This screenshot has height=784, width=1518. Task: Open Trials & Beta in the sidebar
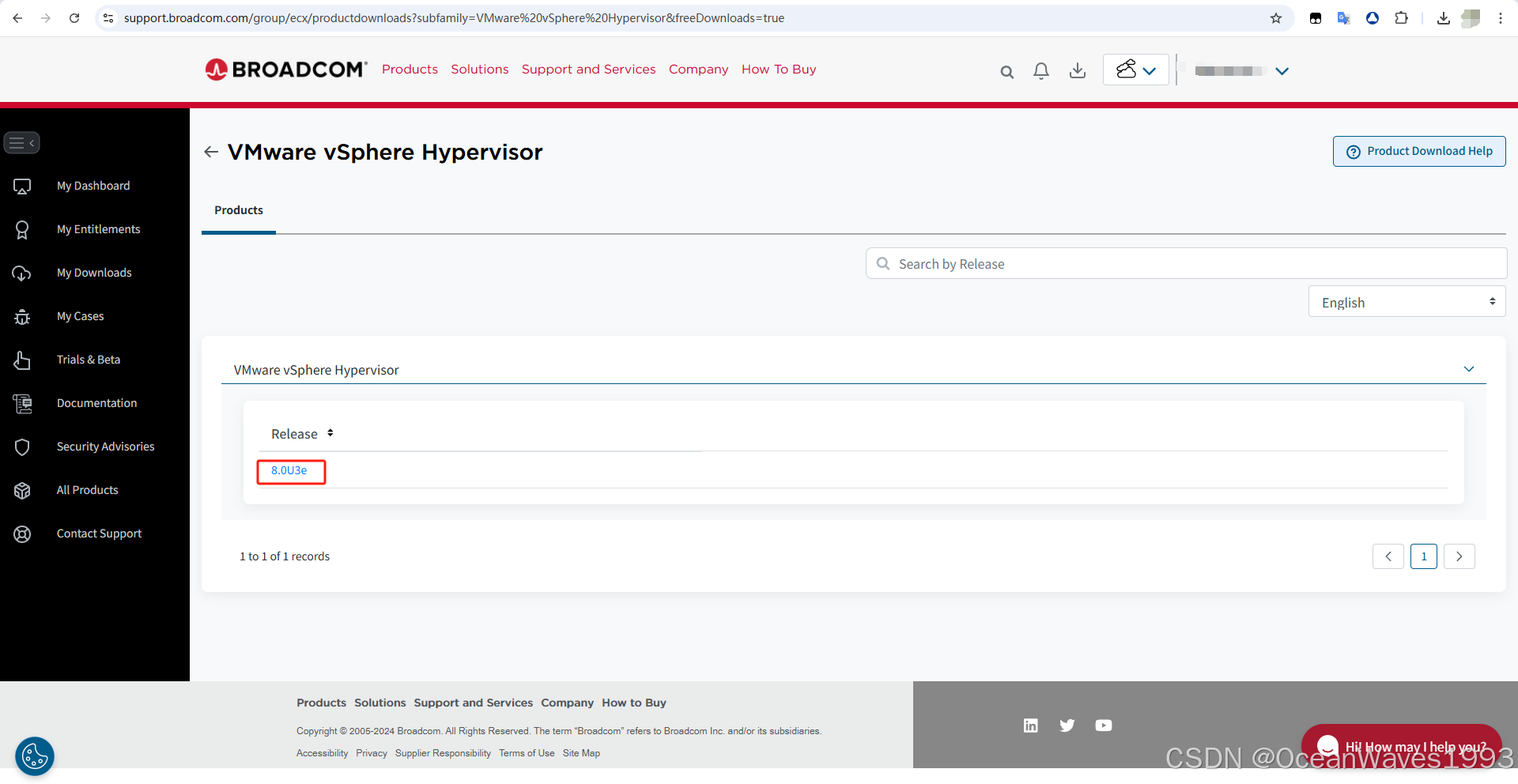[x=89, y=360]
